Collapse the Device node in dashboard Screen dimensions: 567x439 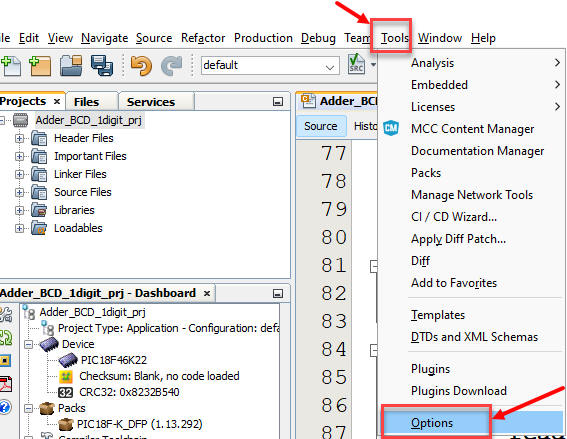click(28, 345)
